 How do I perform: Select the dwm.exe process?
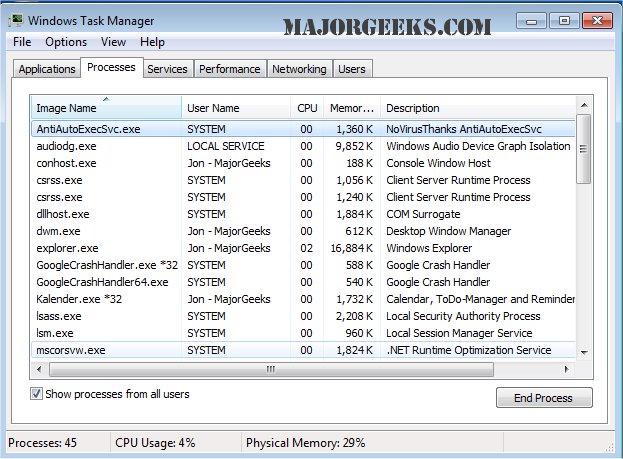tap(303, 231)
